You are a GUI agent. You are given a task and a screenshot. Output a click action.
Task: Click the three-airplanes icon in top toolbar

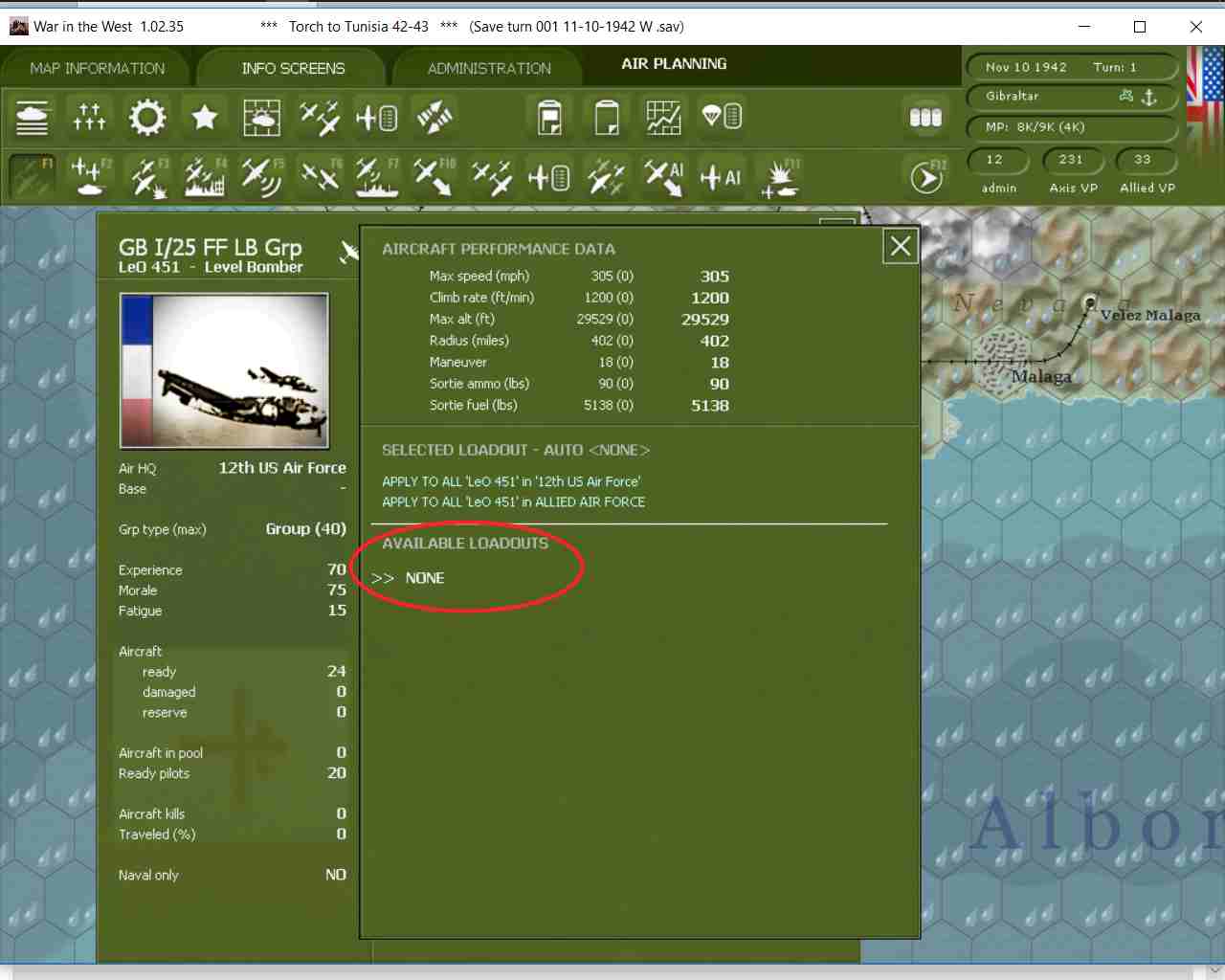coord(90,118)
